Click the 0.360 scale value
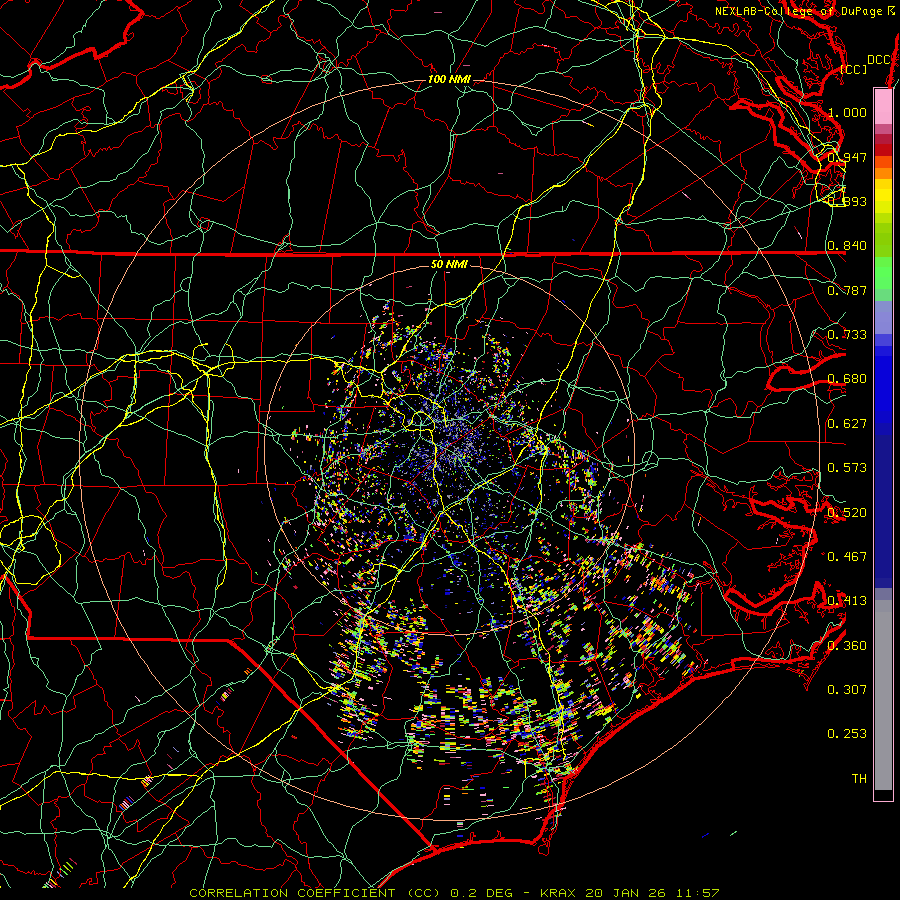Image resolution: width=900 pixels, height=900 pixels. pyautogui.click(x=847, y=646)
